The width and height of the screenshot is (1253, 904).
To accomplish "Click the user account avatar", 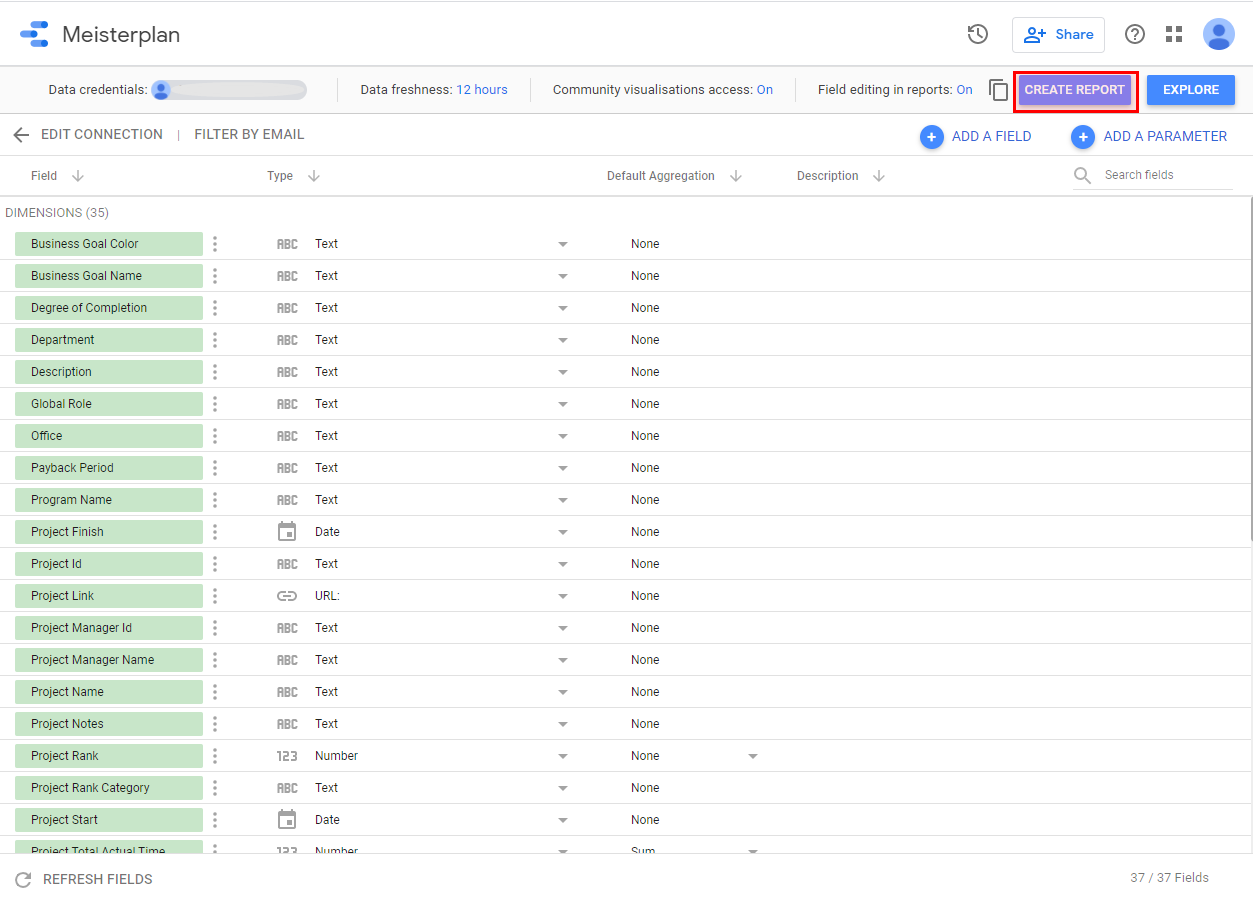I will (1218, 35).
